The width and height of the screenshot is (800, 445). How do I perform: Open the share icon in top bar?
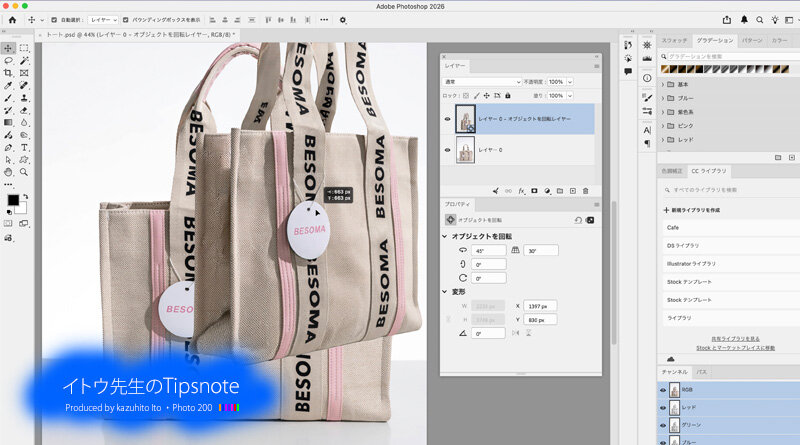click(727, 20)
